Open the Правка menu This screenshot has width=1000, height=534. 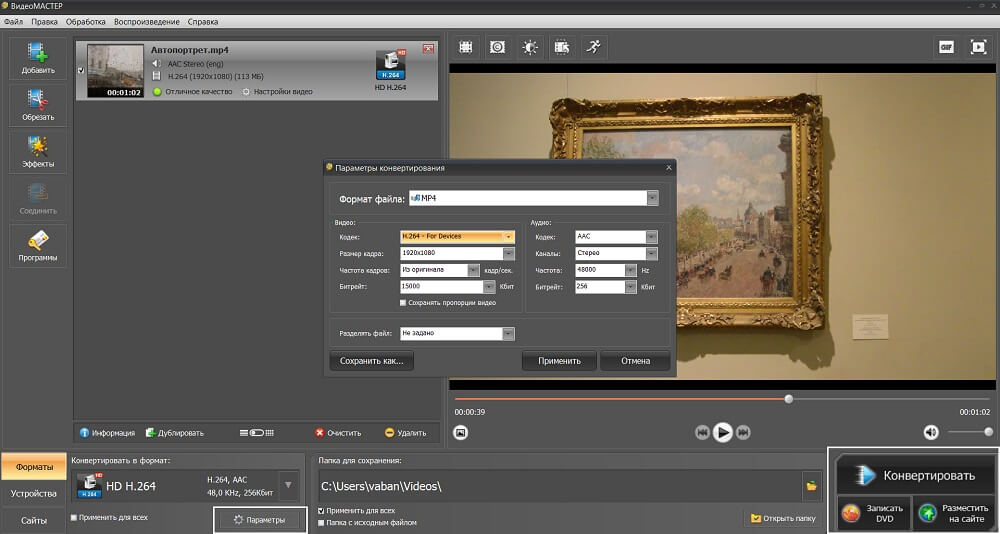tap(44, 22)
